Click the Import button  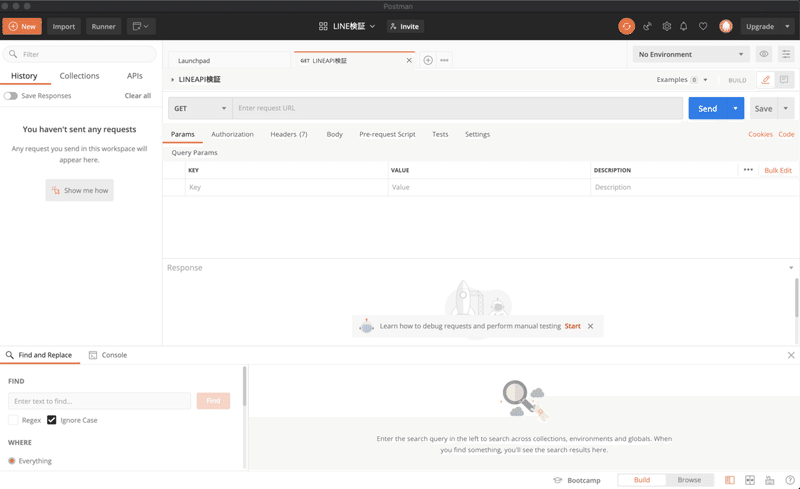[x=63, y=26]
